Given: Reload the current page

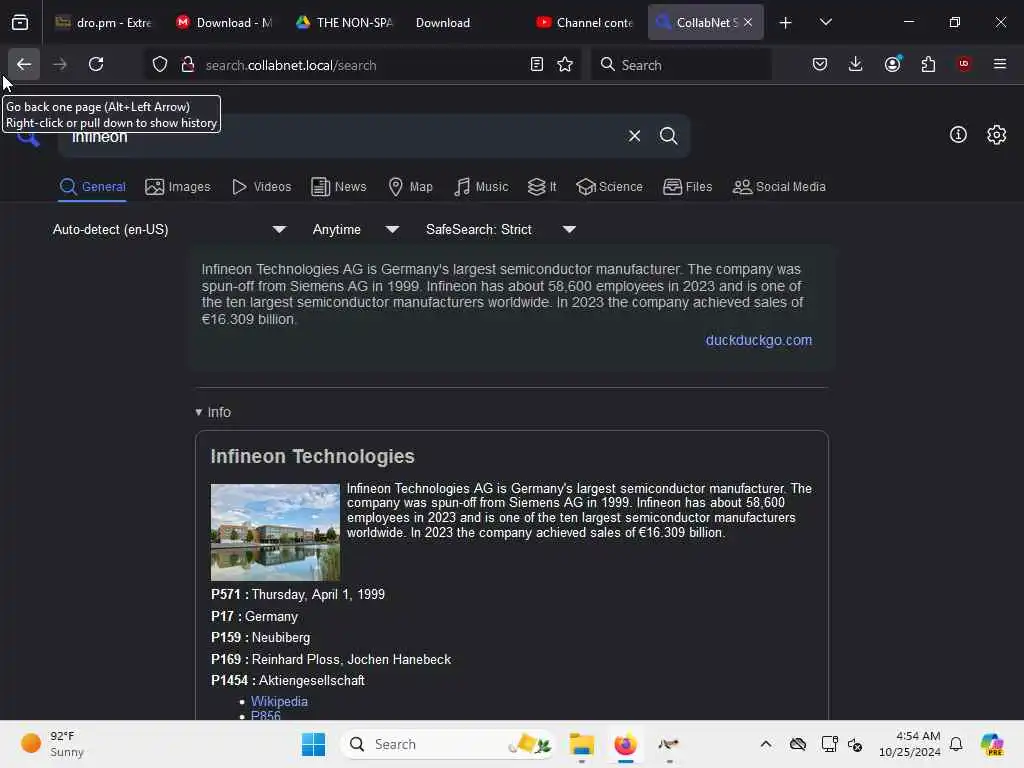Looking at the screenshot, I should click(96, 64).
